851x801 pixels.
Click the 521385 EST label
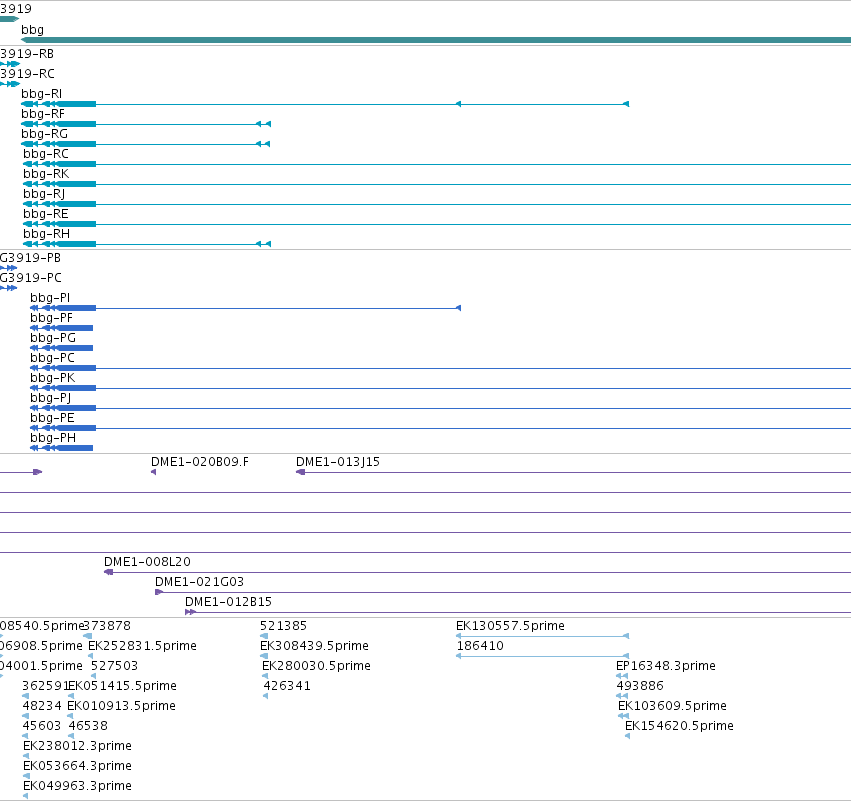(283, 626)
